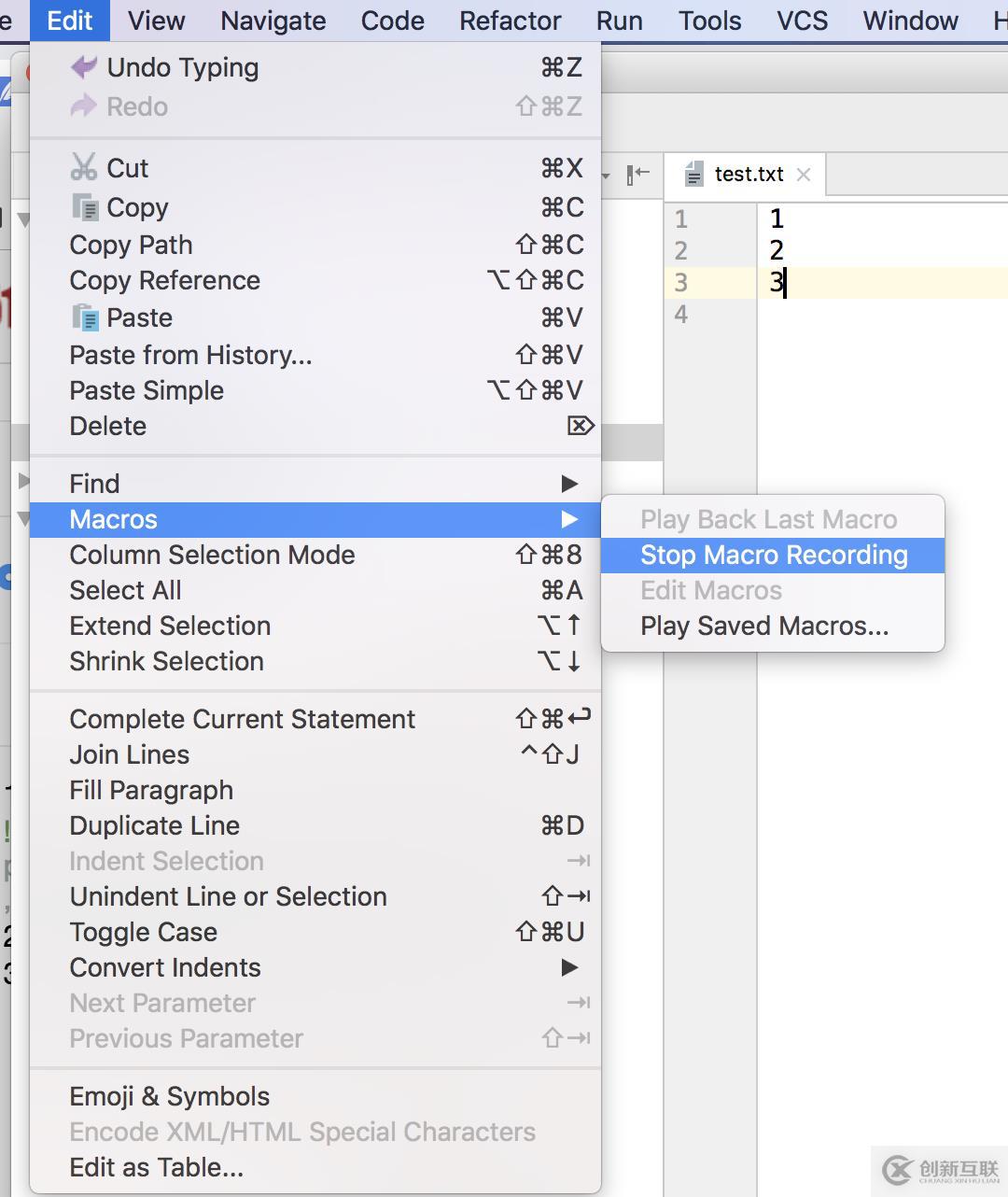Choose Select All
Image resolution: width=1008 pixels, height=1197 pixels.
(x=315, y=590)
